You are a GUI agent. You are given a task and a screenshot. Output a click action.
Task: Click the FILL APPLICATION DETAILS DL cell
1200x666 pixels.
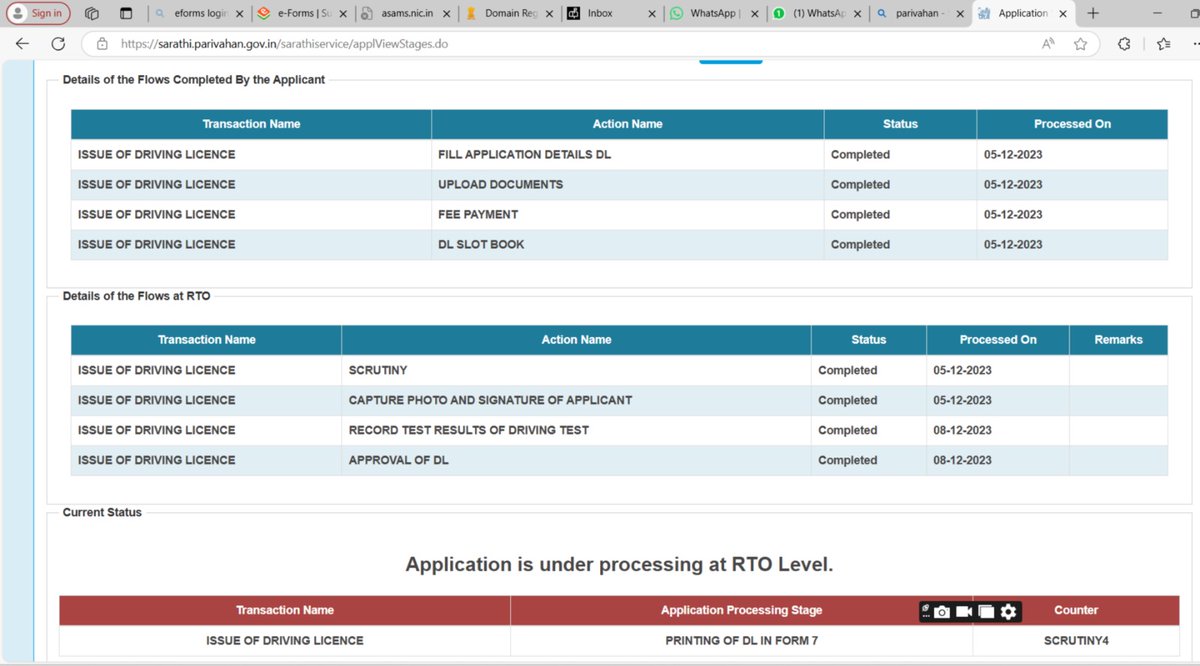[x=627, y=155]
